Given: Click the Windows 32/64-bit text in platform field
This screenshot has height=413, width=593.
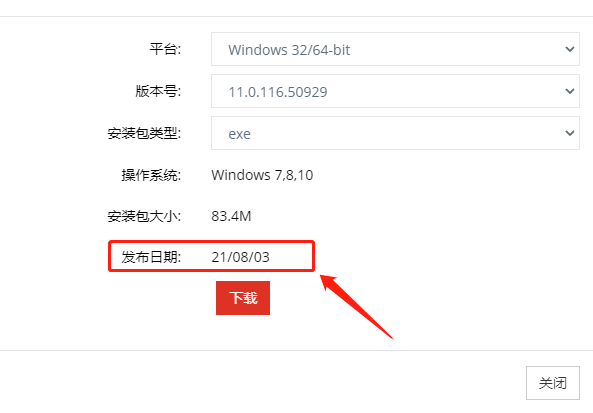Looking at the screenshot, I should click(289, 50).
